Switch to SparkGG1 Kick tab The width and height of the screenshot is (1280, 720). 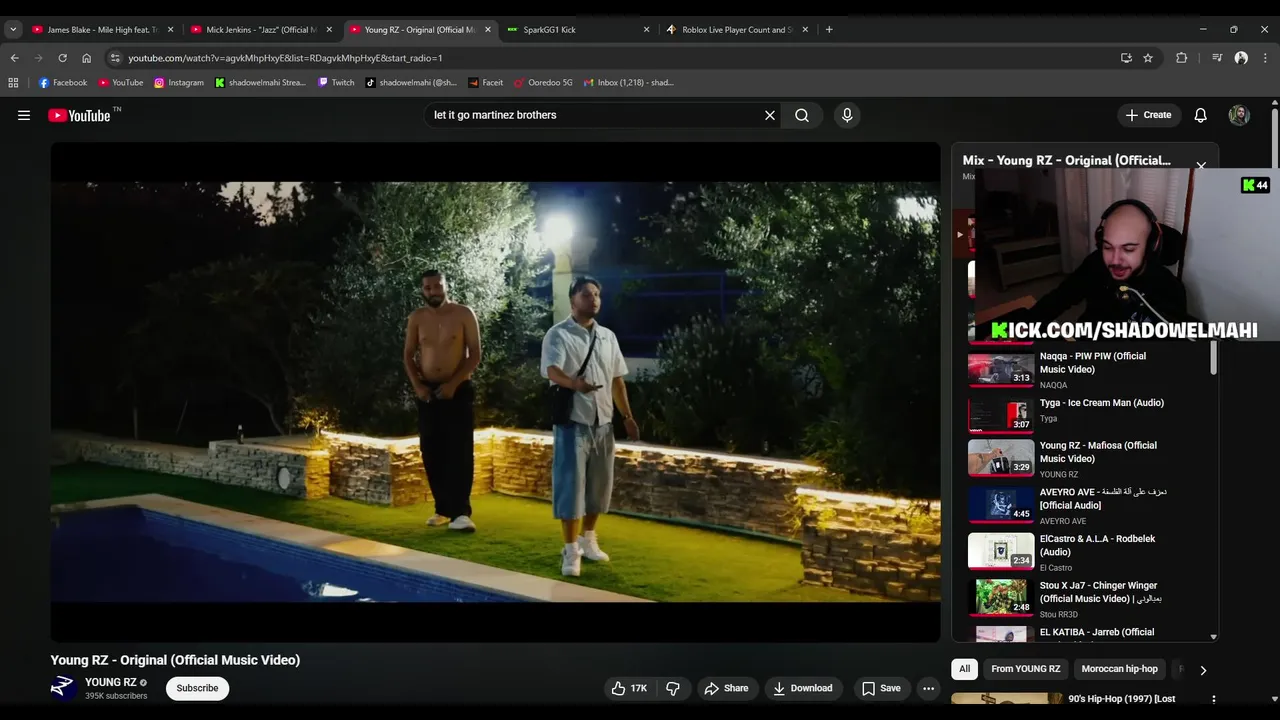tap(577, 29)
